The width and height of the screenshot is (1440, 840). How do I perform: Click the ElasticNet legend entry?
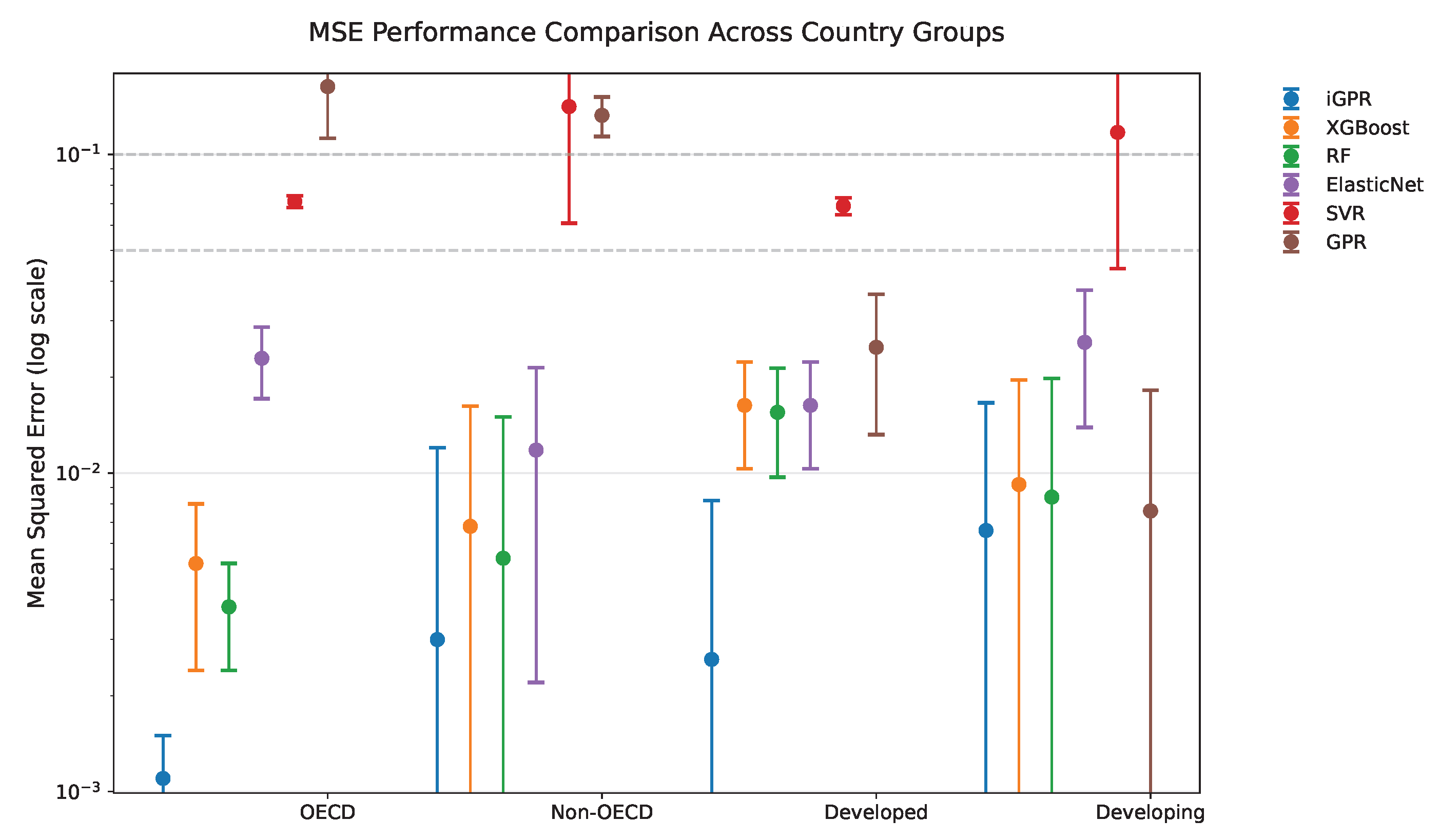tap(1353, 185)
